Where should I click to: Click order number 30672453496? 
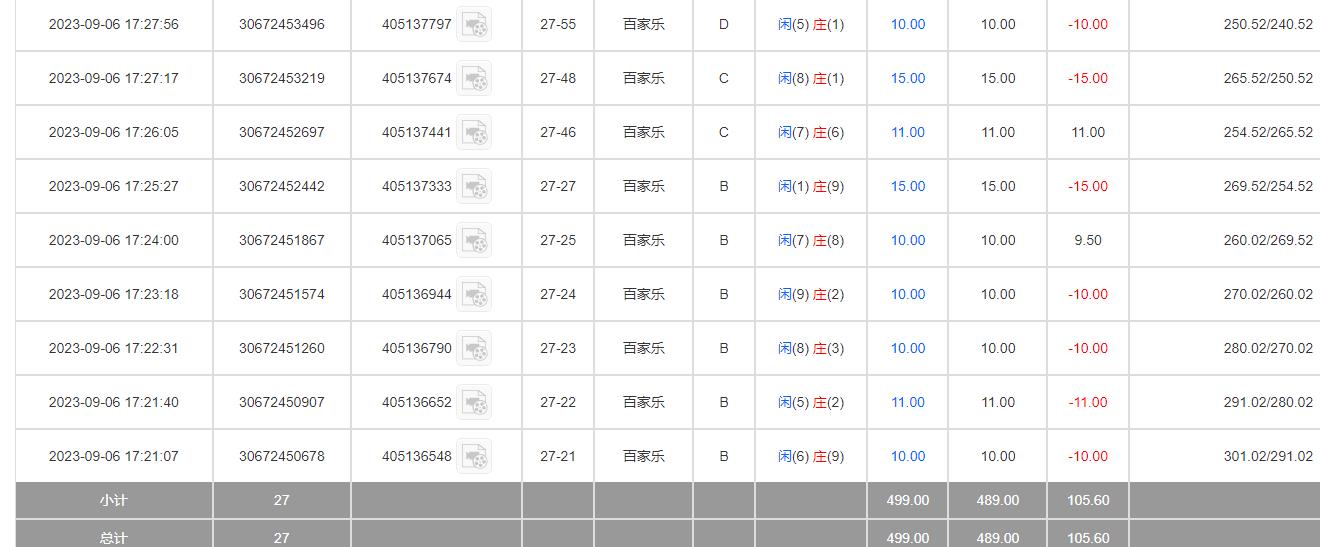coord(281,24)
